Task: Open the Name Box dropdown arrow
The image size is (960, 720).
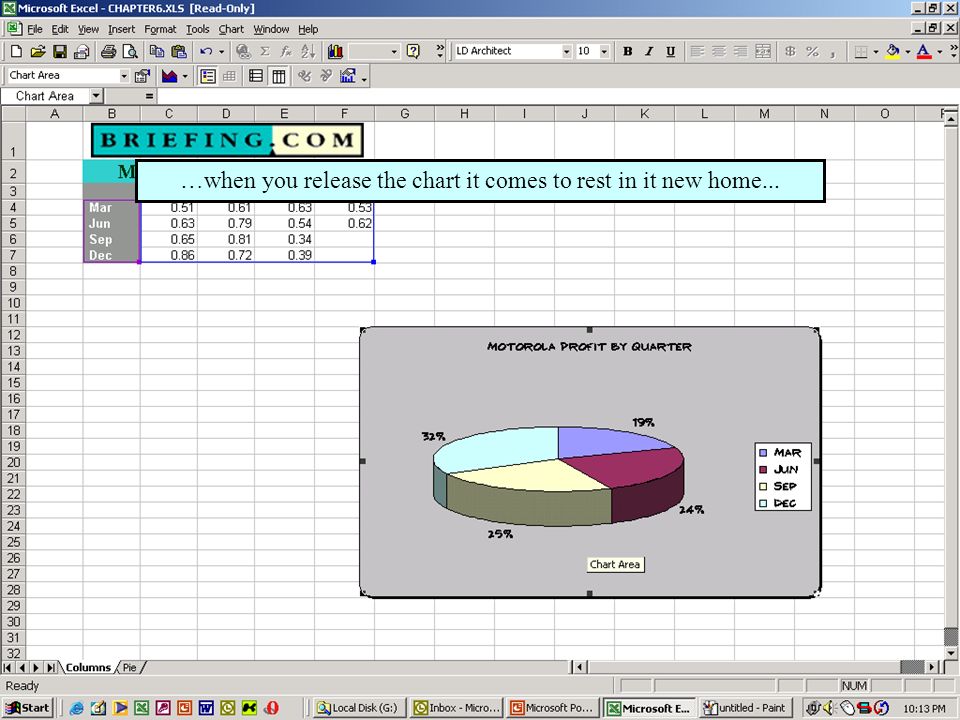Action: 96,96
